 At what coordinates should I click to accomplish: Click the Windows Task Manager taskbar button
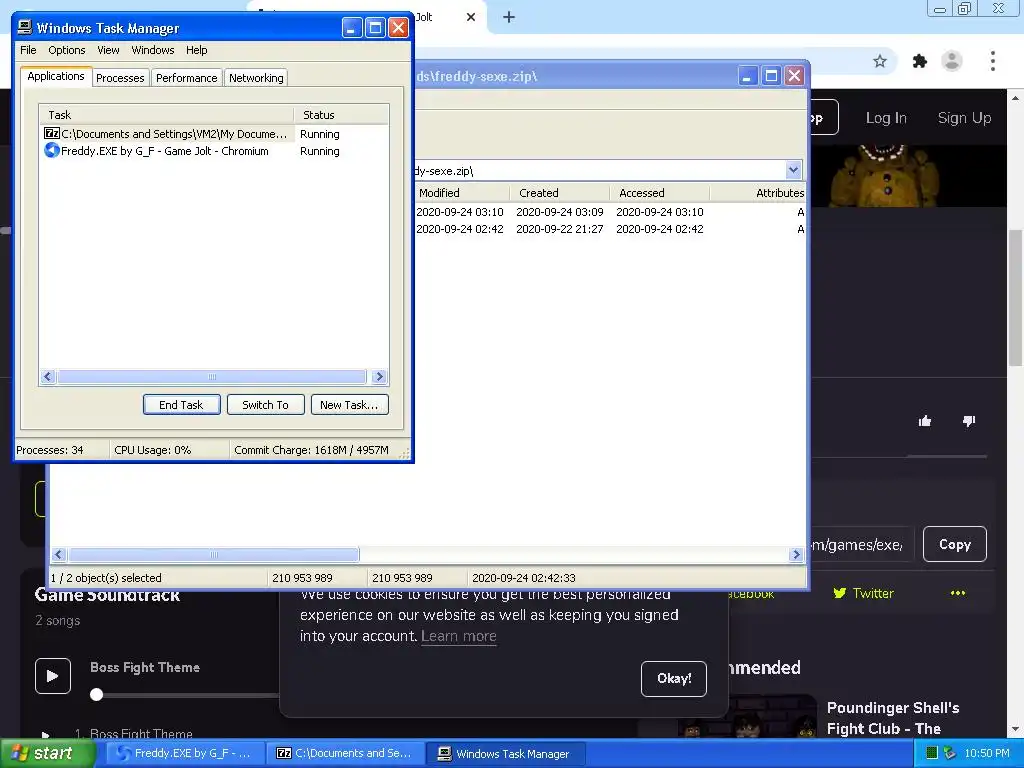coord(505,753)
